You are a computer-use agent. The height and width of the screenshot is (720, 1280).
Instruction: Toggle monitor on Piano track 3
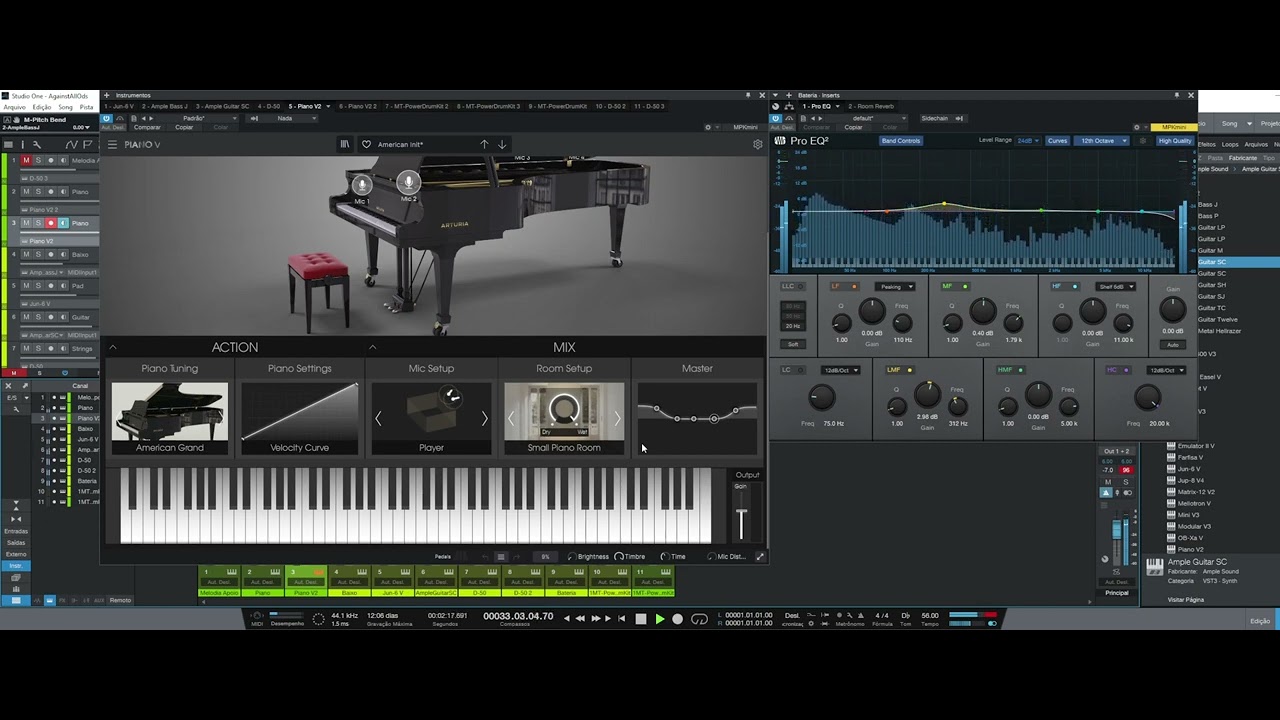(x=63, y=223)
